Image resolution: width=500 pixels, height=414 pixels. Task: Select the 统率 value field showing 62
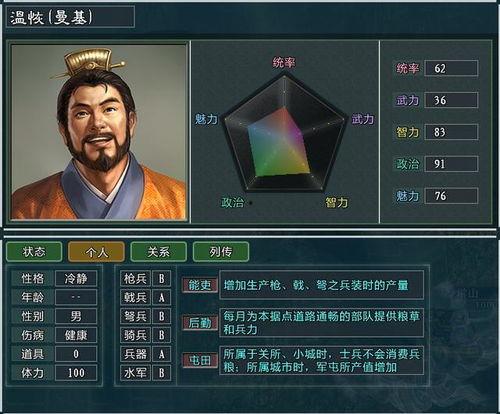click(x=451, y=68)
